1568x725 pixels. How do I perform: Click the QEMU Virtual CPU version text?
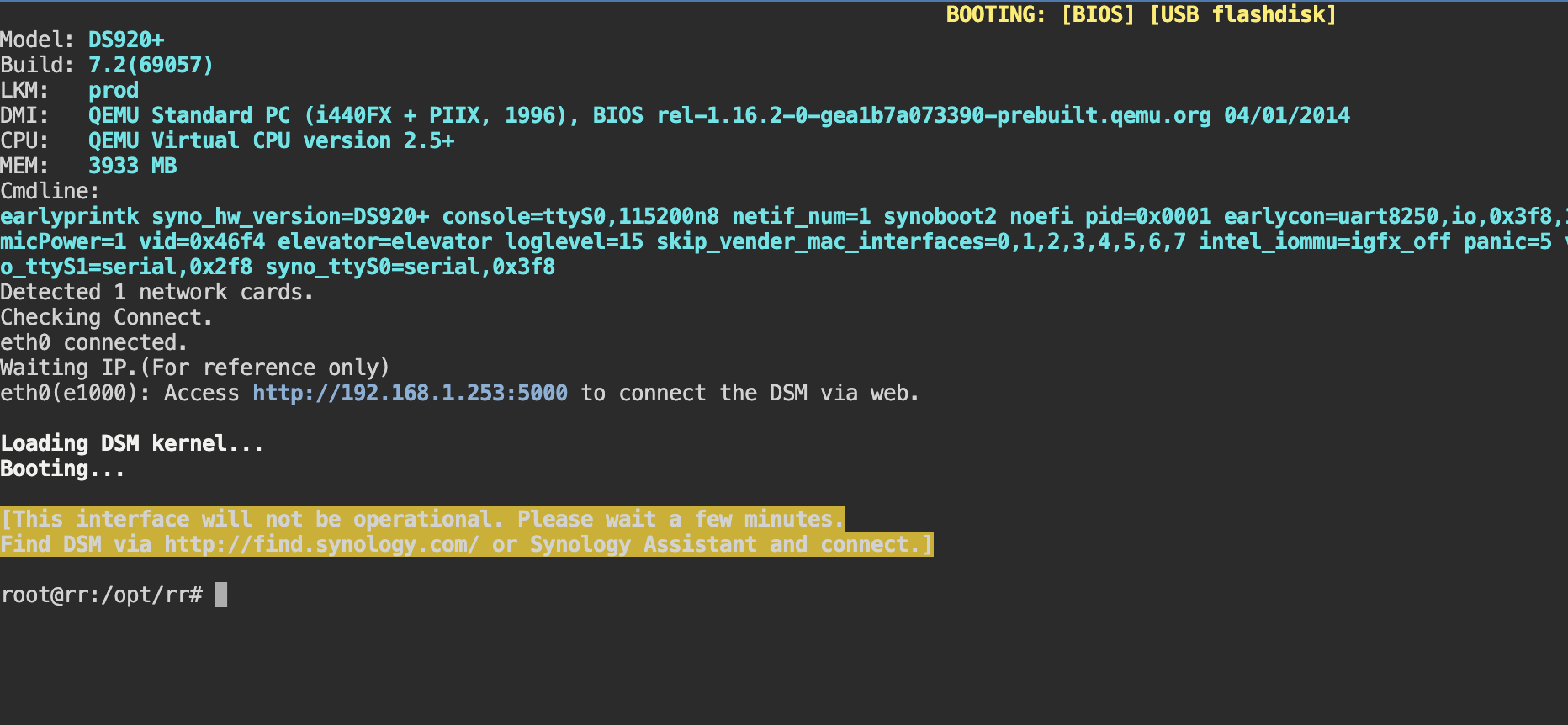point(272,140)
